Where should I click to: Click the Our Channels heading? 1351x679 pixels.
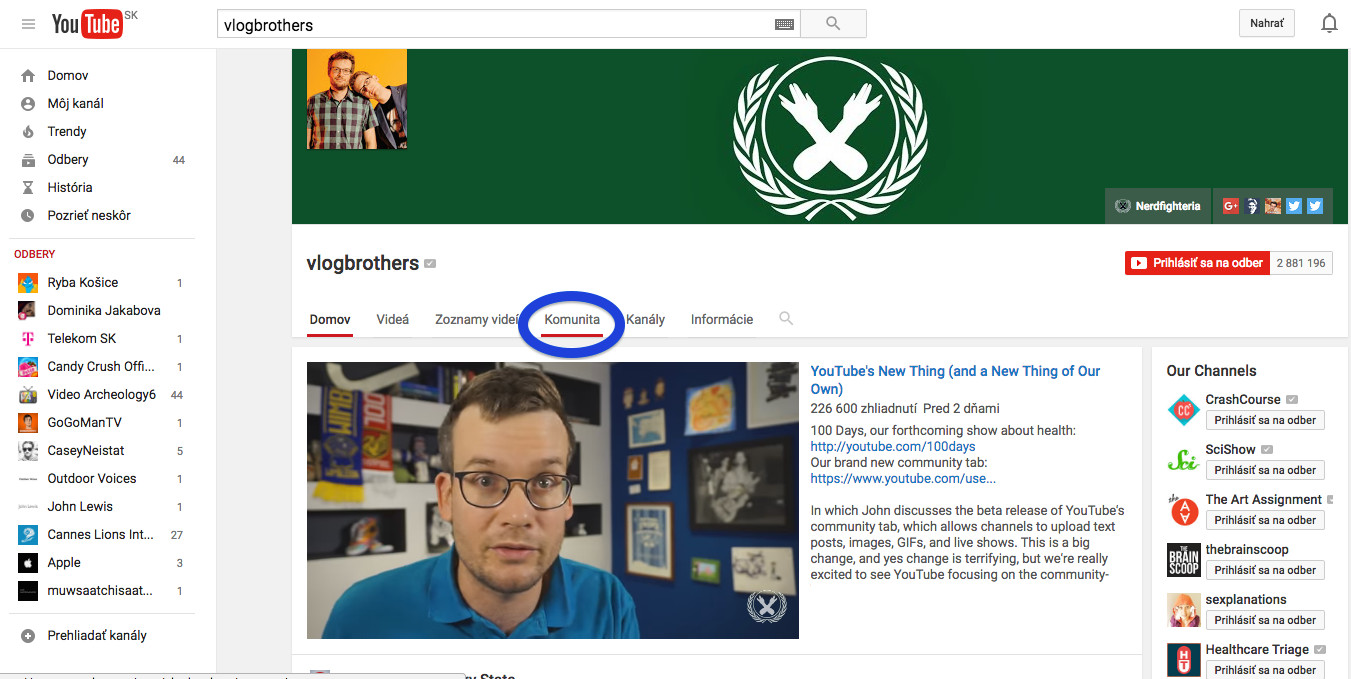pos(1211,370)
